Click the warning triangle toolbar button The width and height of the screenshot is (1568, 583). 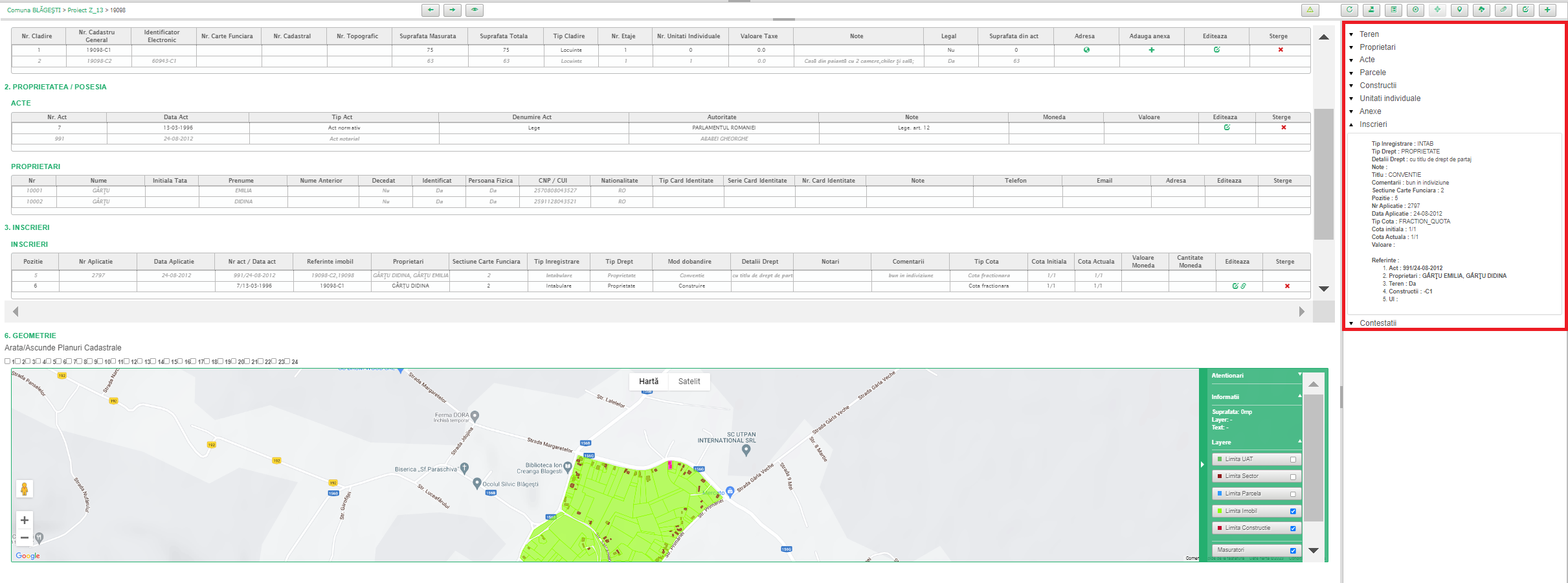click(1310, 10)
